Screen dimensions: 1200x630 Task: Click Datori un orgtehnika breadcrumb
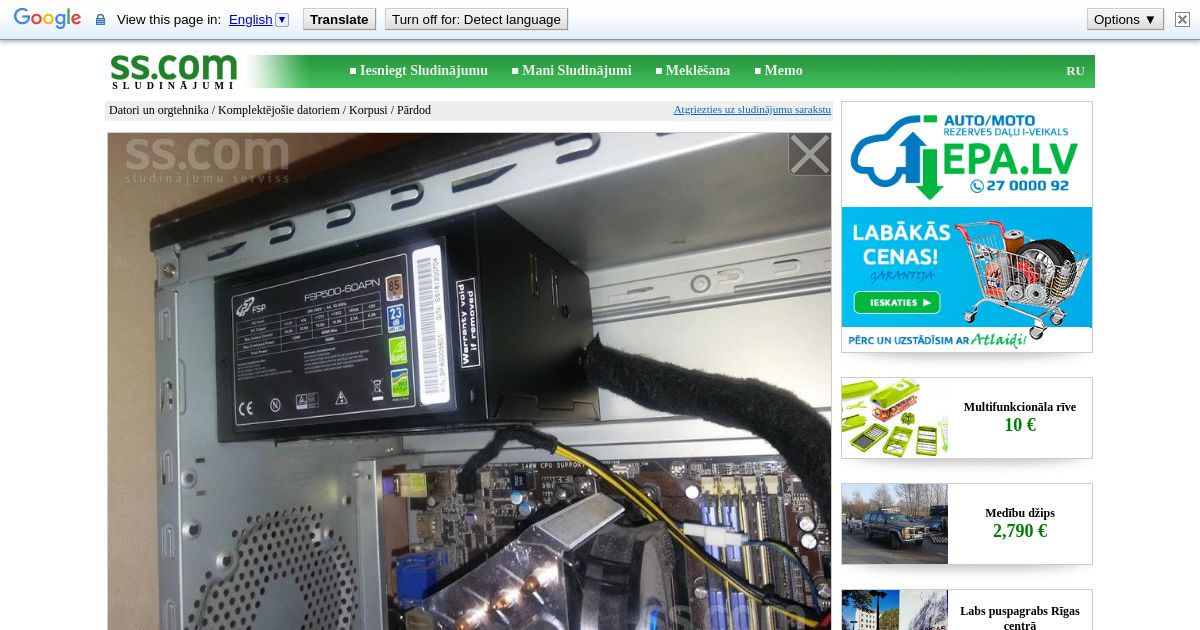coord(159,110)
